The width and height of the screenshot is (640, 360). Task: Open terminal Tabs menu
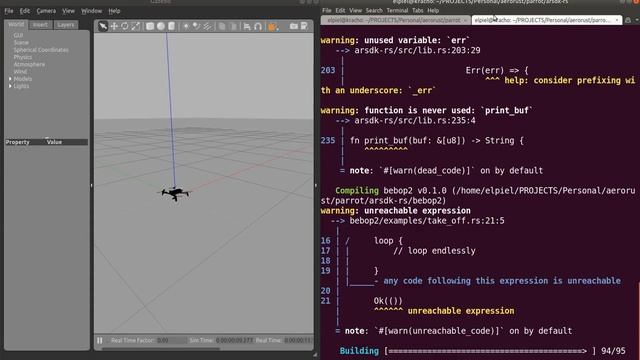click(418, 11)
